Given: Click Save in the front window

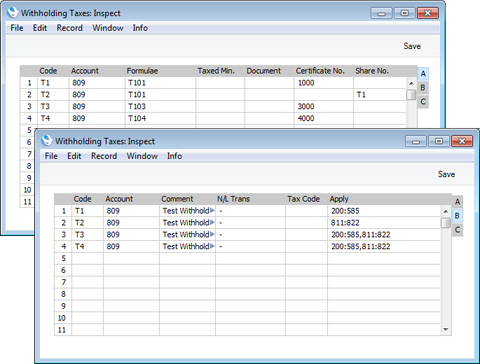Looking at the screenshot, I should pyautogui.click(x=446, y=174).
